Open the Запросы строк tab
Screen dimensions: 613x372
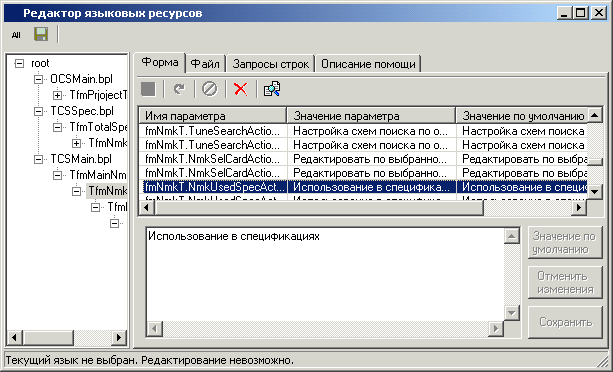[271, 64]
